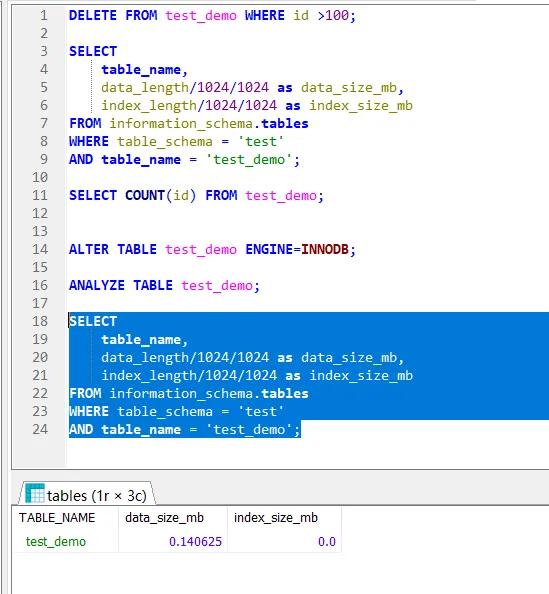
Task: Click line number 1 in the gutter
Action: (x=44, y=16)
